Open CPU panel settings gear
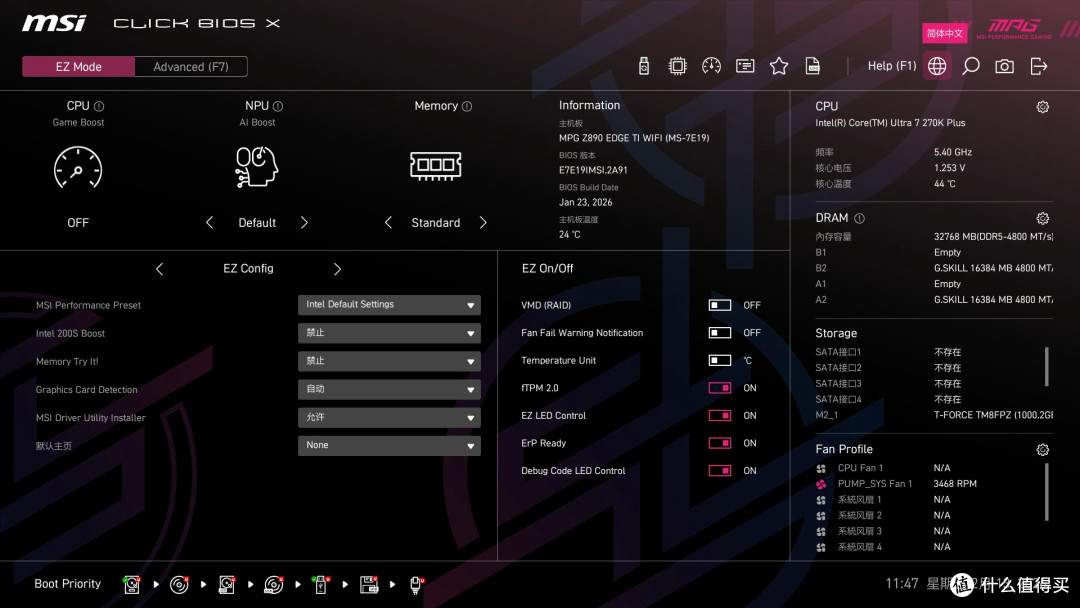Screen dimensions: 1080x608 click(1043, 107)
